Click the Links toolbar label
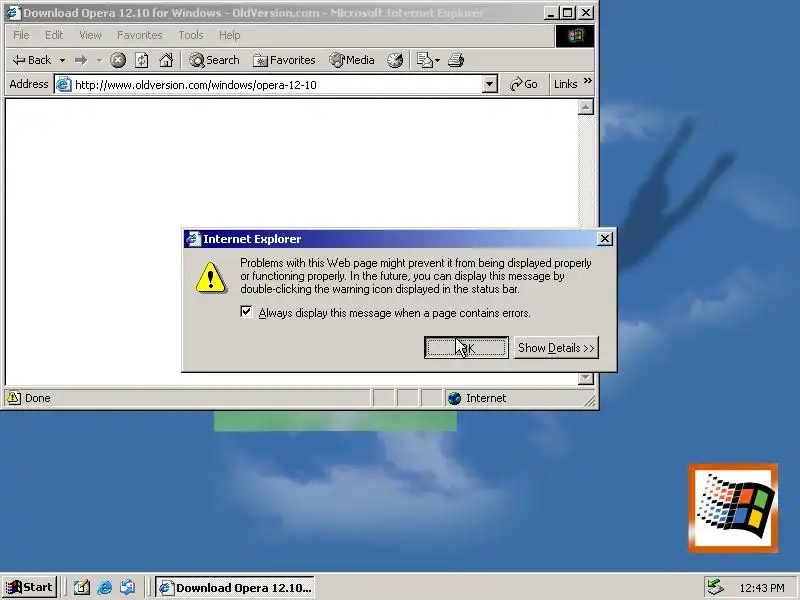800x600 pixels. coord(565,84)
